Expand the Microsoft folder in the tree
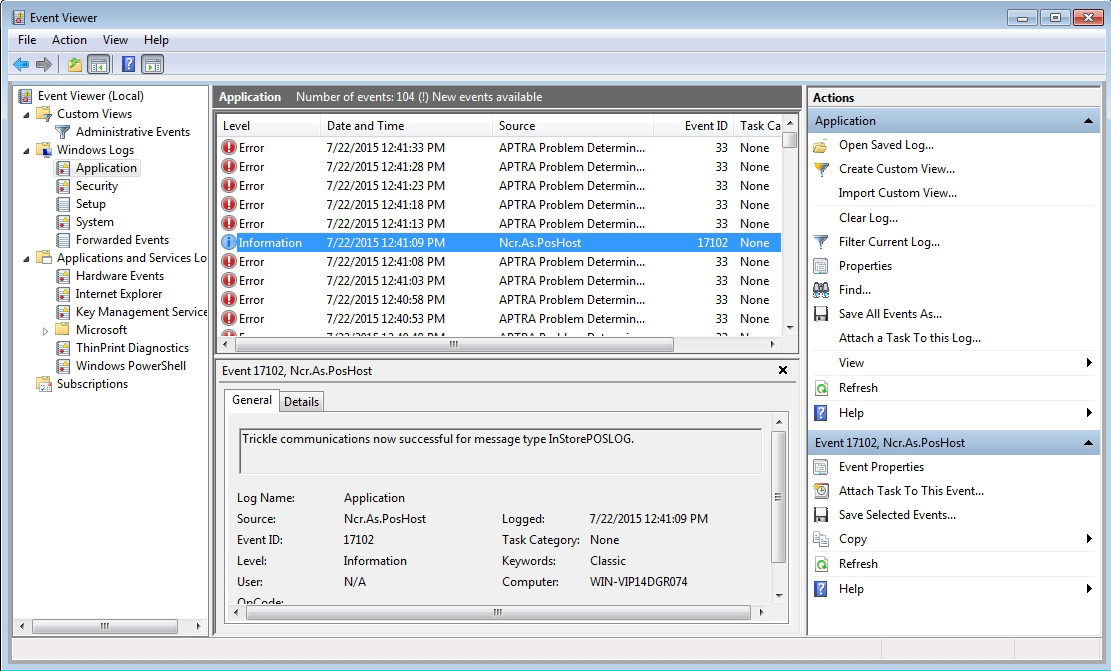The width and height of the screenshot is (1111, 671). (45, 331)
